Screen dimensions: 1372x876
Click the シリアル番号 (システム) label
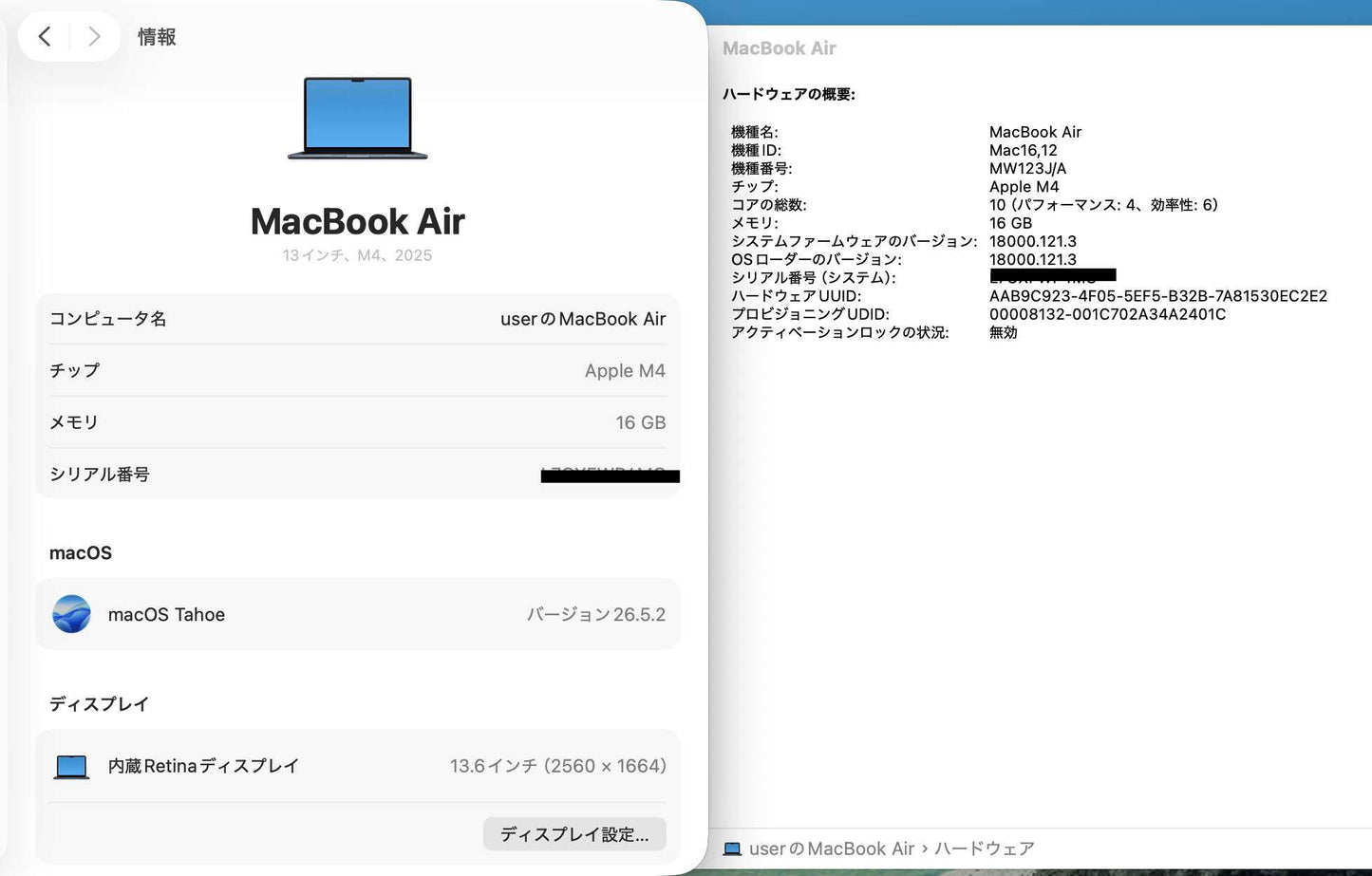point(813,278)
